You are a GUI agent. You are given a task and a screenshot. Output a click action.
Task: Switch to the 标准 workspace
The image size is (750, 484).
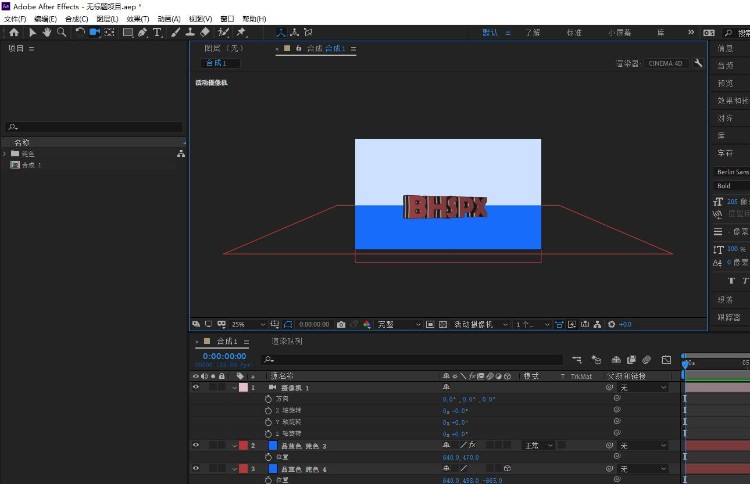[x=574, y=32]
